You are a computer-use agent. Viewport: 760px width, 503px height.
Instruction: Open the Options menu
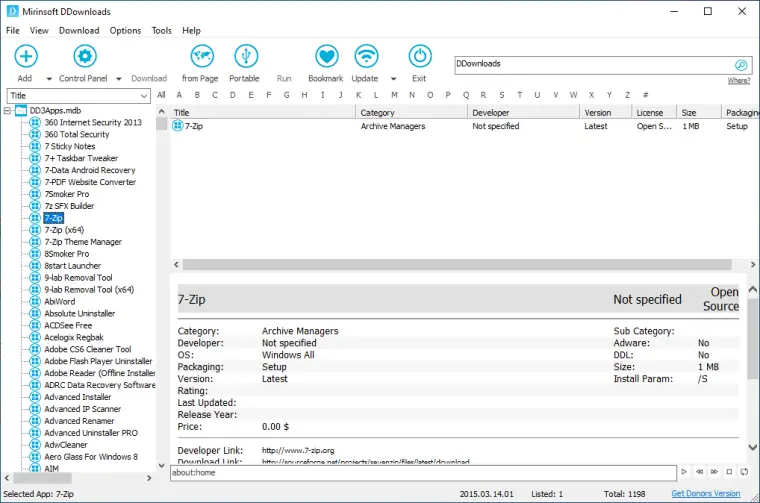pyautogui.click(x=126, y=31)
